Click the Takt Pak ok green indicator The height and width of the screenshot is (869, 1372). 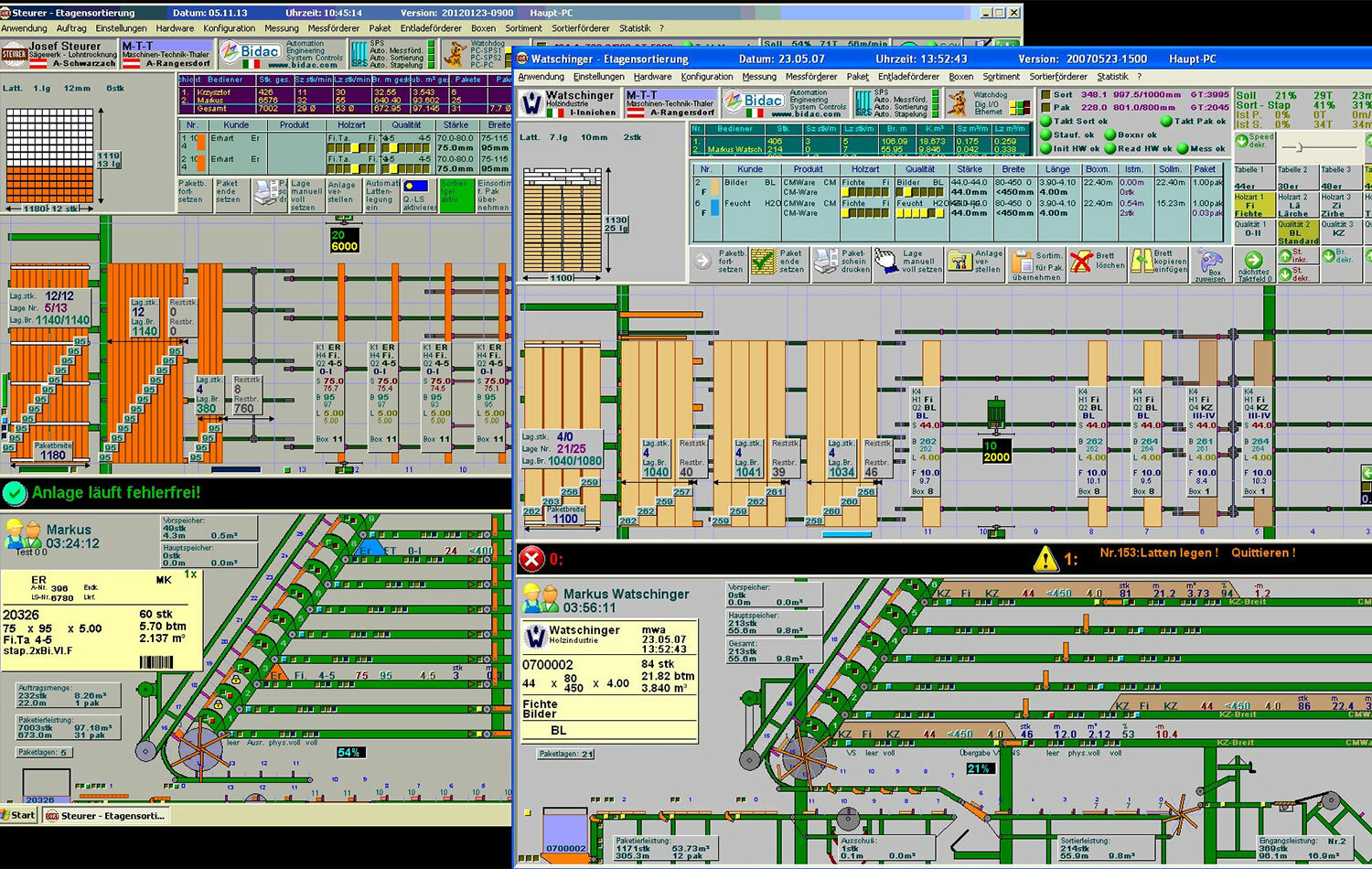pyautogui.click(x=1166, y=122)
